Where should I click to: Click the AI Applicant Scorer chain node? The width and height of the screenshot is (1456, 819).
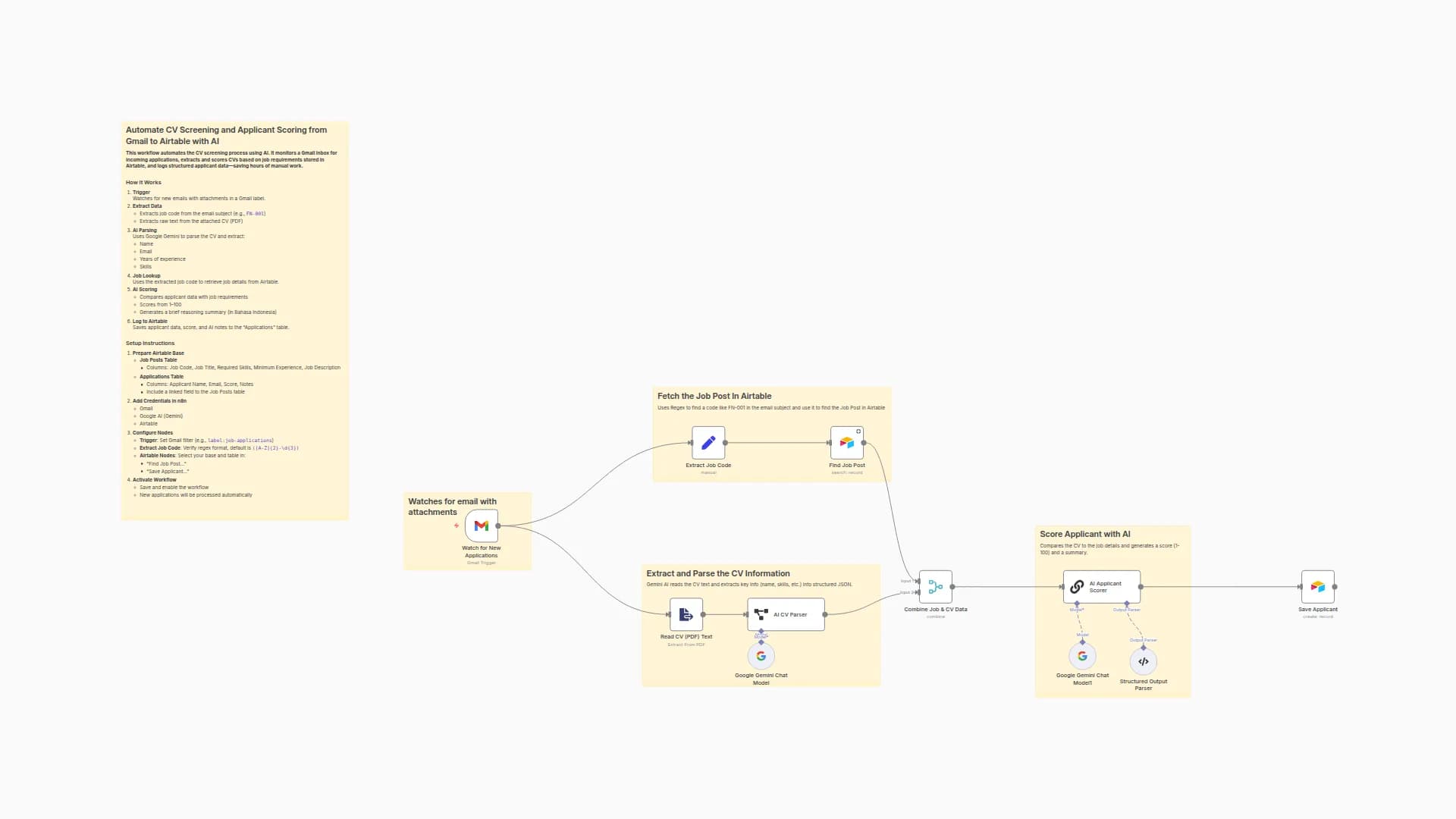pos(1100,586)
